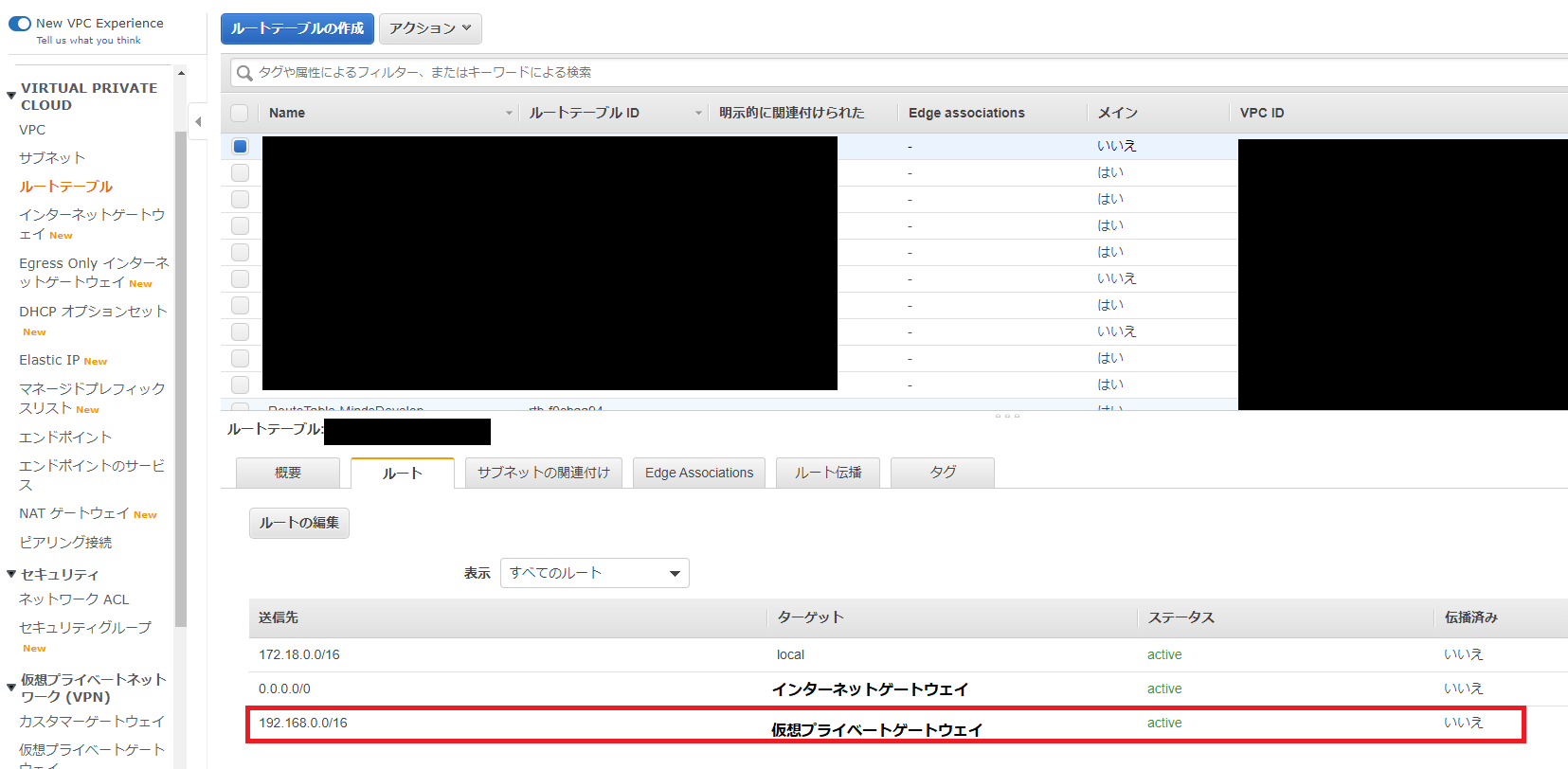The image size is (1568, 769).
Task: Click the VPC ID column header
Action: [x=1262, y=113]
